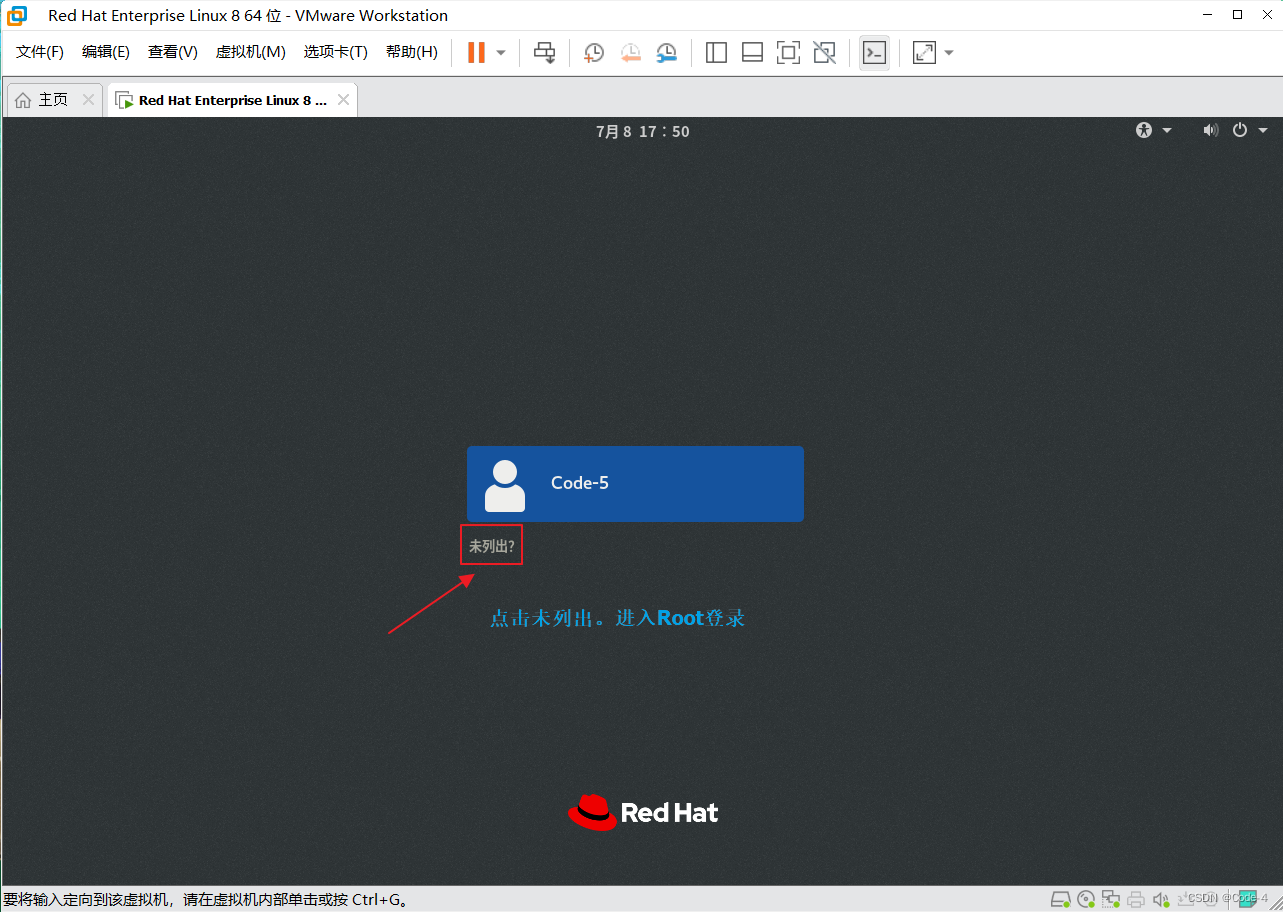Minimize the VMware Workstation window

(1209, 15)
